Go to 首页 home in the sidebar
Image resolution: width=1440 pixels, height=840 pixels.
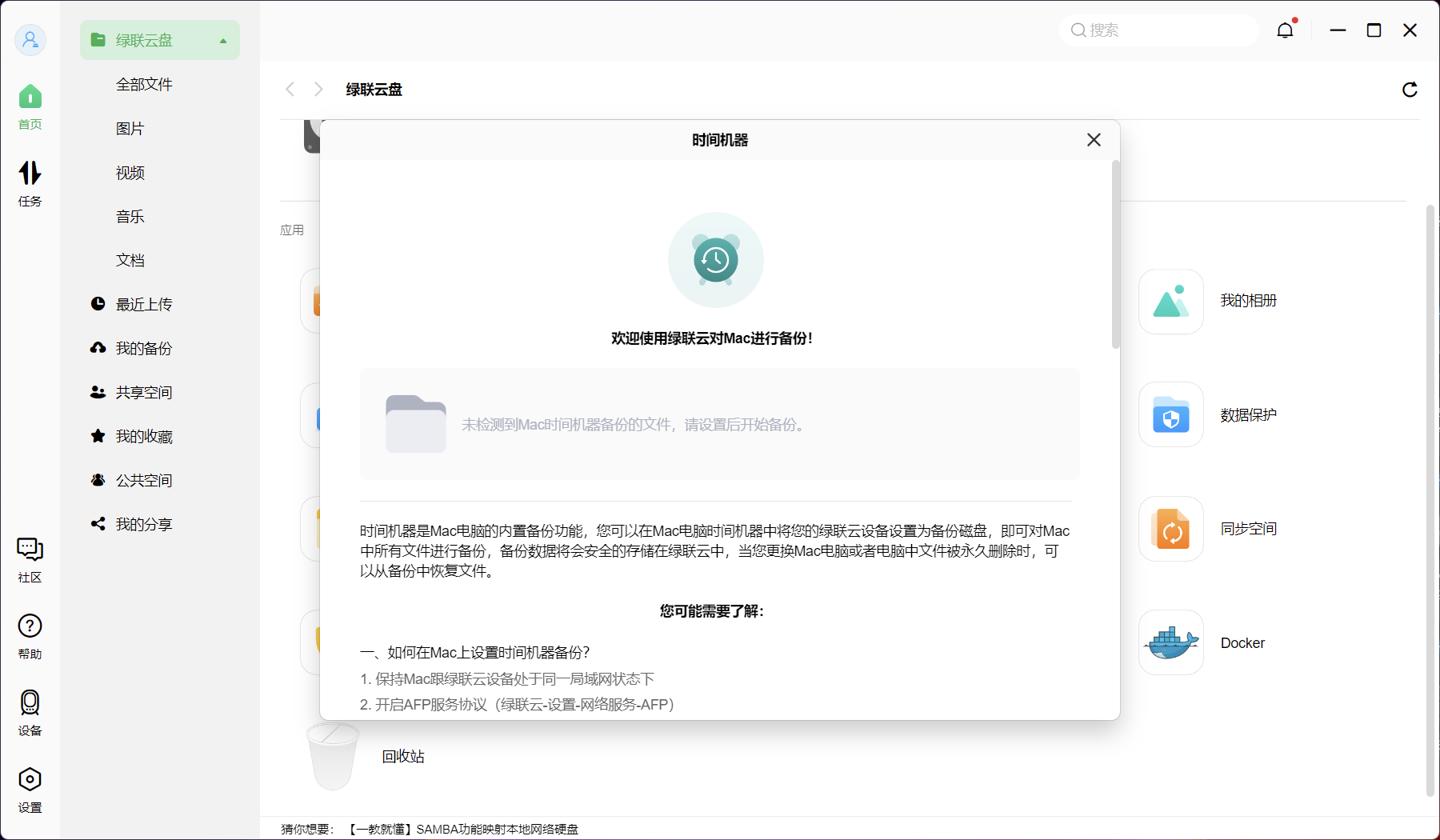[x=29, y=105]
